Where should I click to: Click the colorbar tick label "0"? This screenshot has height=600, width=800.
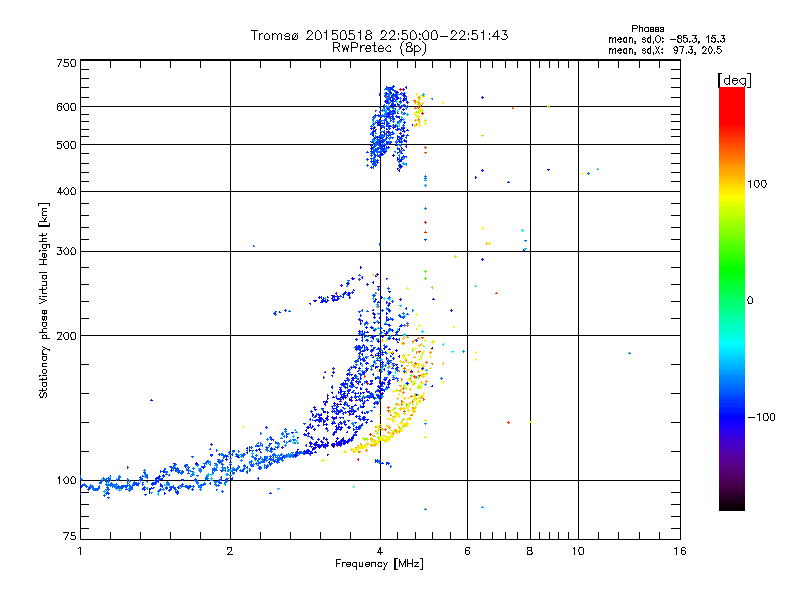(750, 301)
